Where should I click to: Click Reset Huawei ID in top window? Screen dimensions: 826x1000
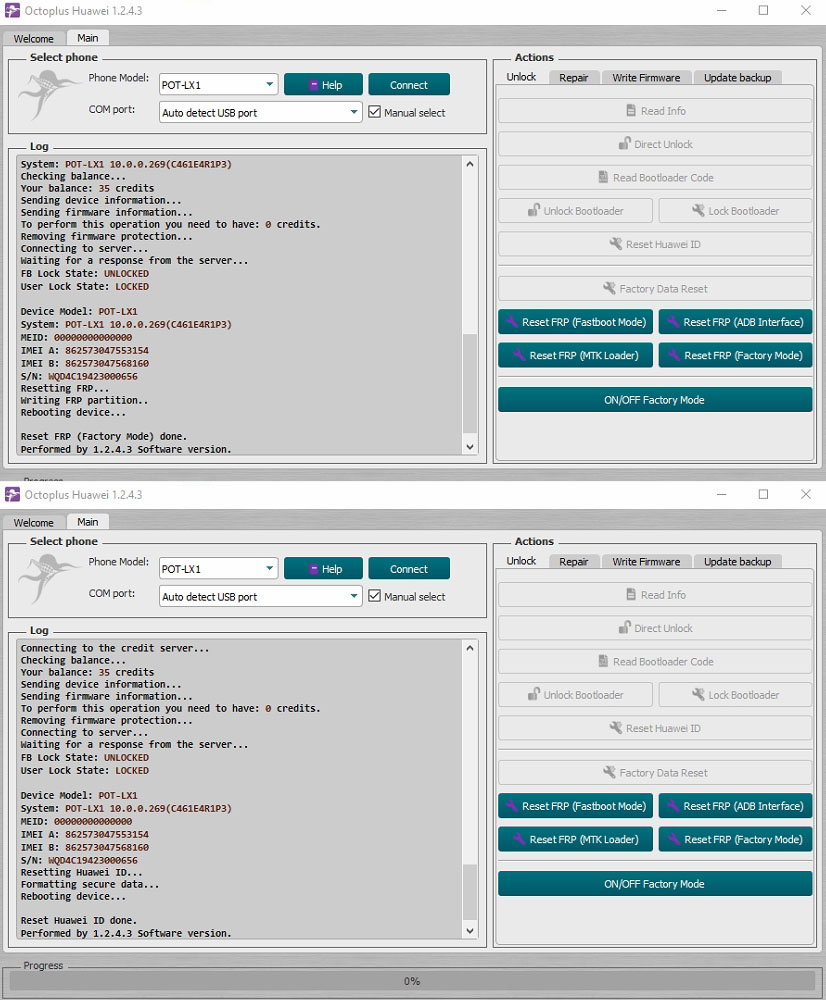655,244
